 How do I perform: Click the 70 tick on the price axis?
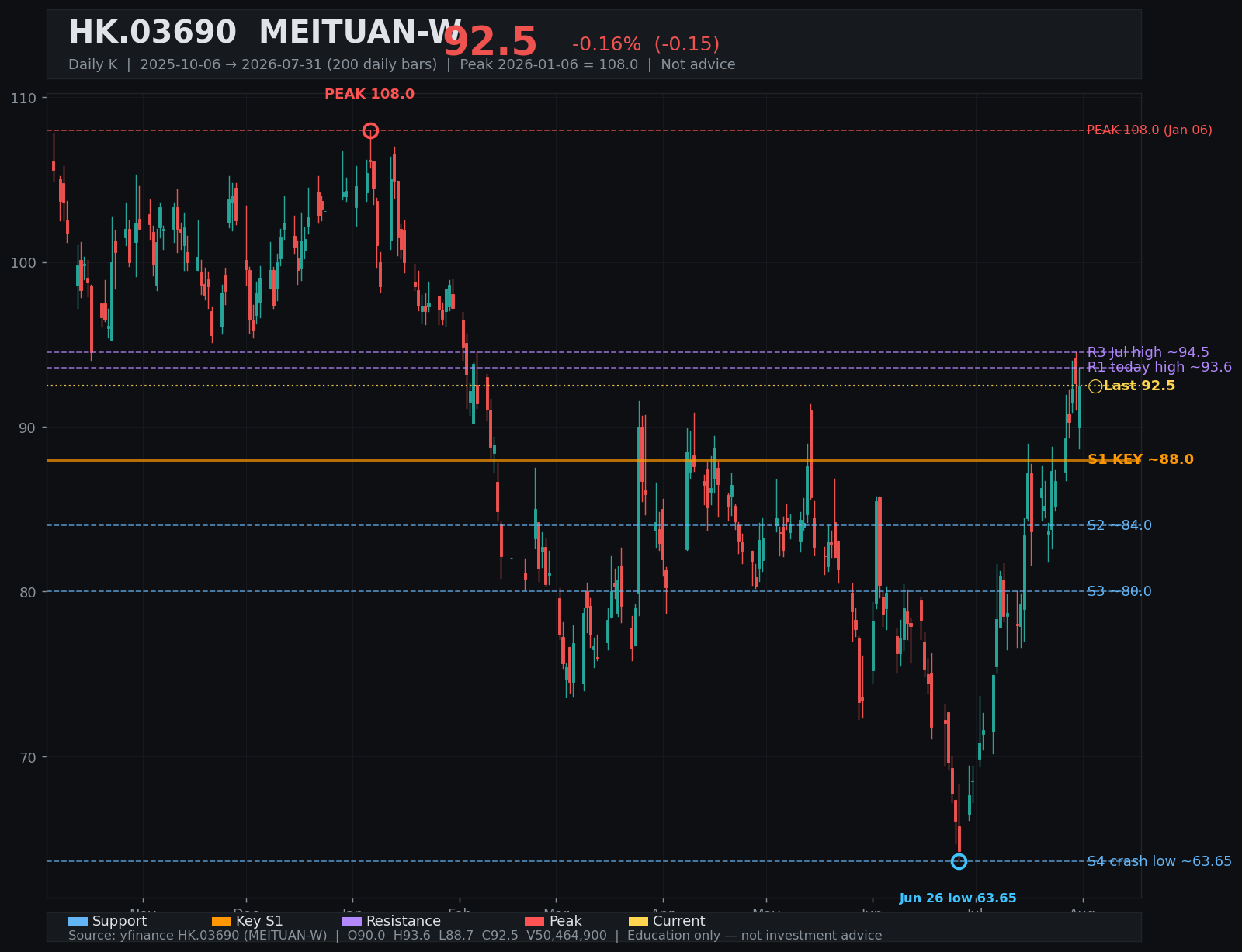[28, 757]
